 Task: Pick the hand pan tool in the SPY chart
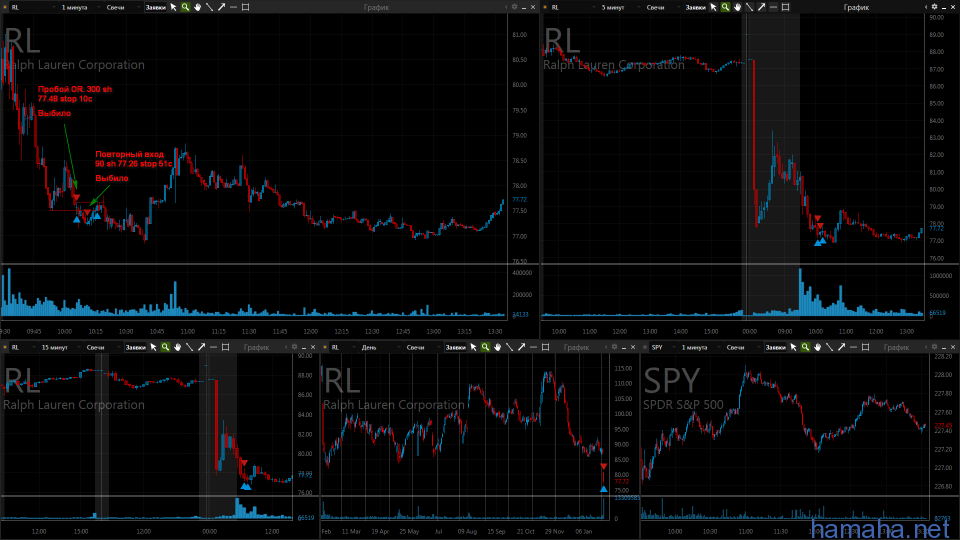[817, 347]
